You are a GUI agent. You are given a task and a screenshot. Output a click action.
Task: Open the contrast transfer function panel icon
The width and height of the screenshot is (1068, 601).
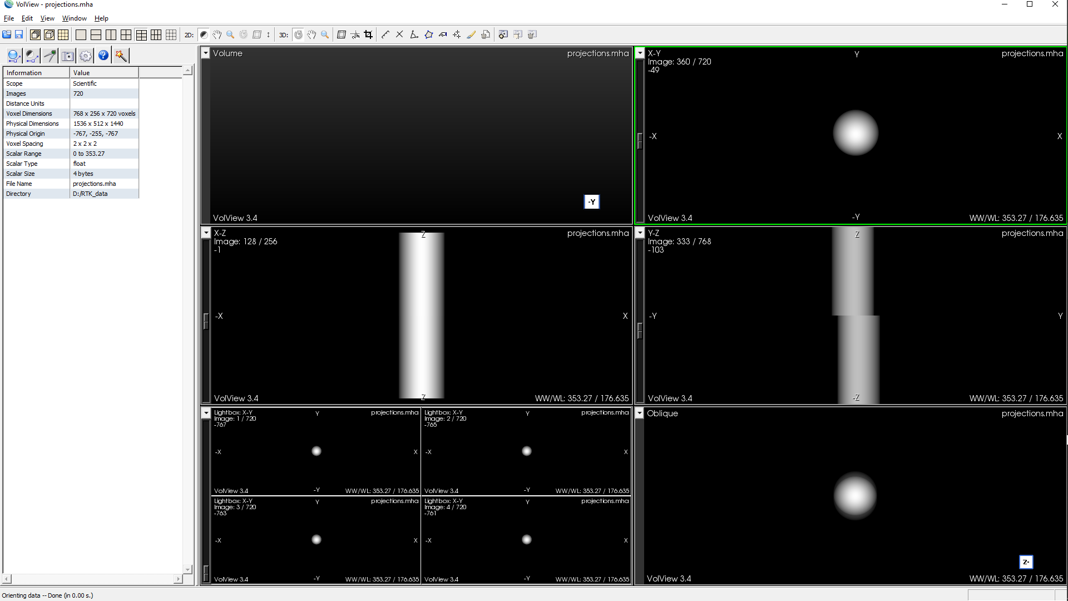pos(32,56)
